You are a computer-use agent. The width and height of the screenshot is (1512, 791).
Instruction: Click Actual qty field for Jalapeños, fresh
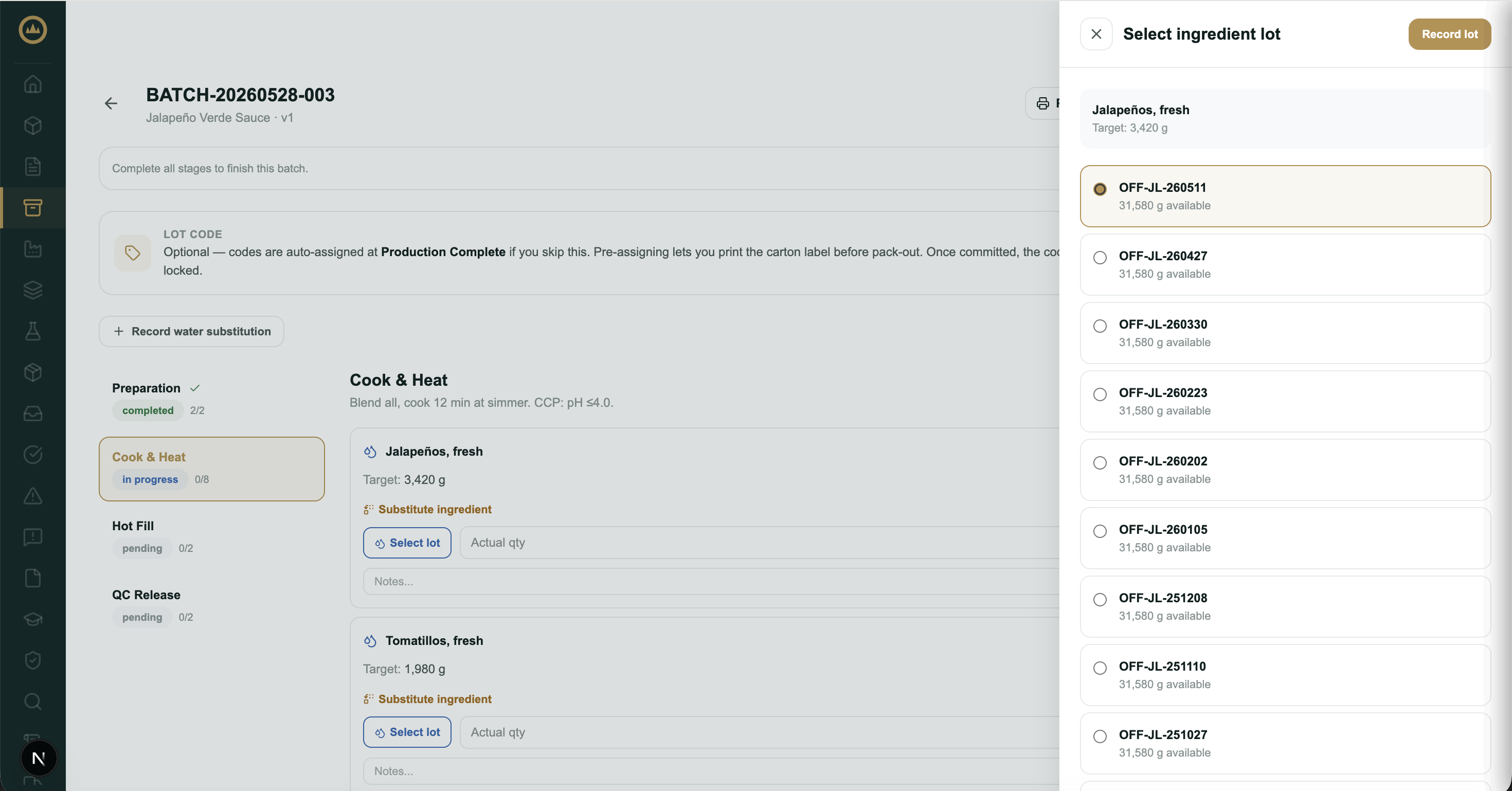[760, 543]
